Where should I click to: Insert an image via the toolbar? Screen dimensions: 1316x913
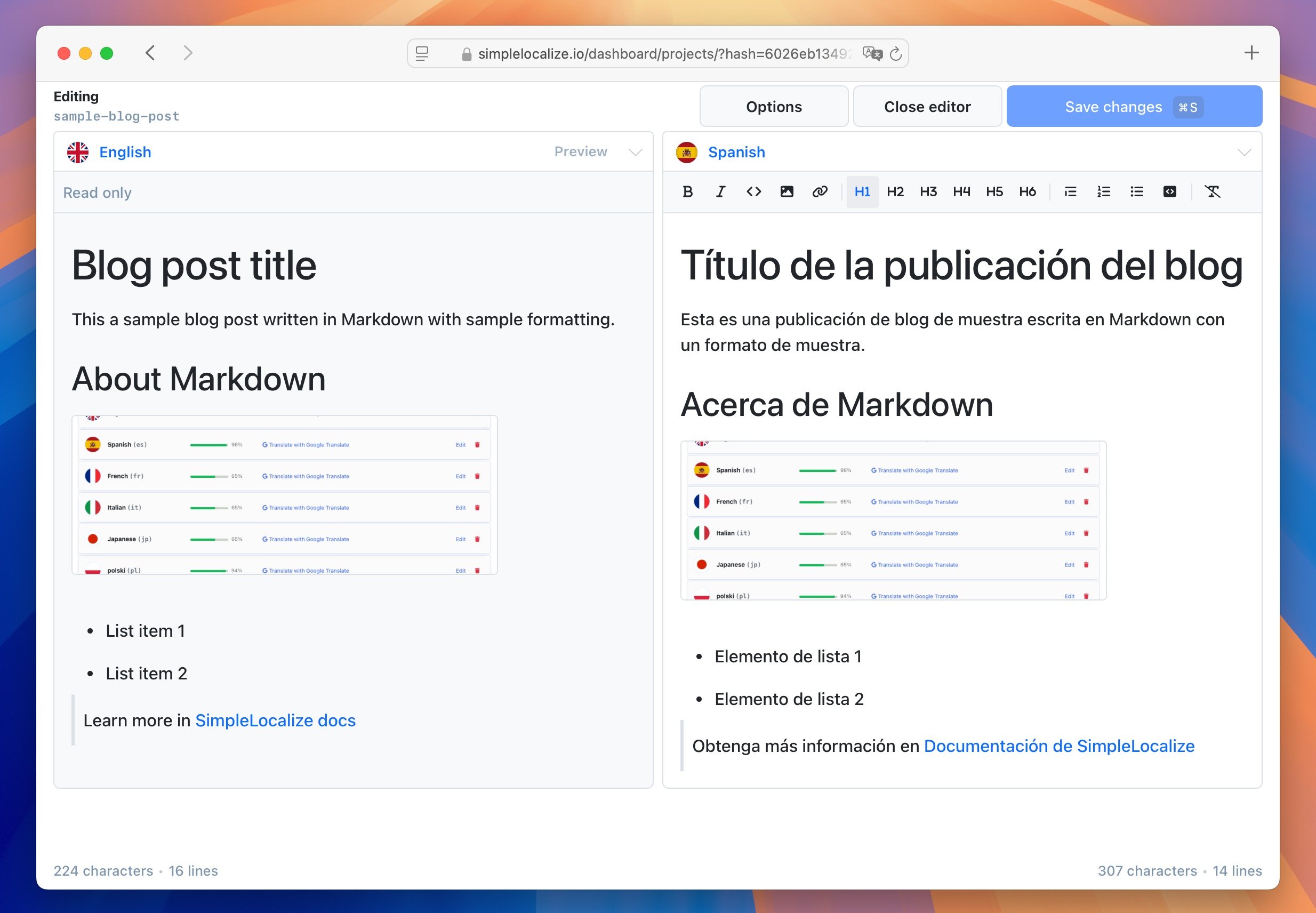click(787, 191)
